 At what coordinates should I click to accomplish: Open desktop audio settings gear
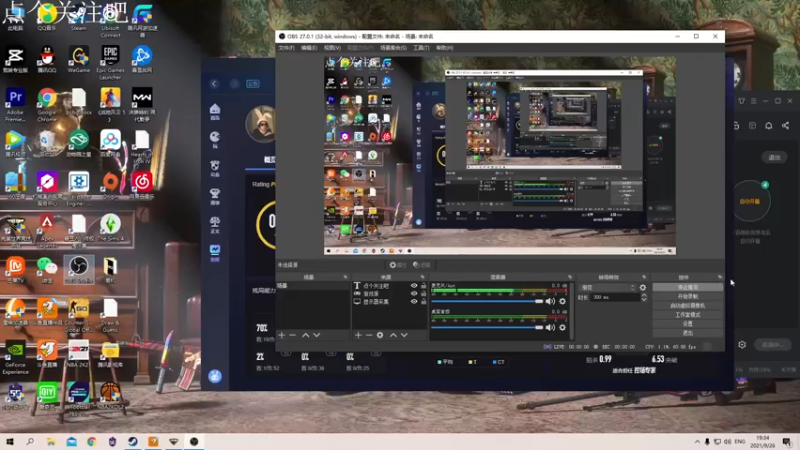pyautogui.click(x=562, y=328)
